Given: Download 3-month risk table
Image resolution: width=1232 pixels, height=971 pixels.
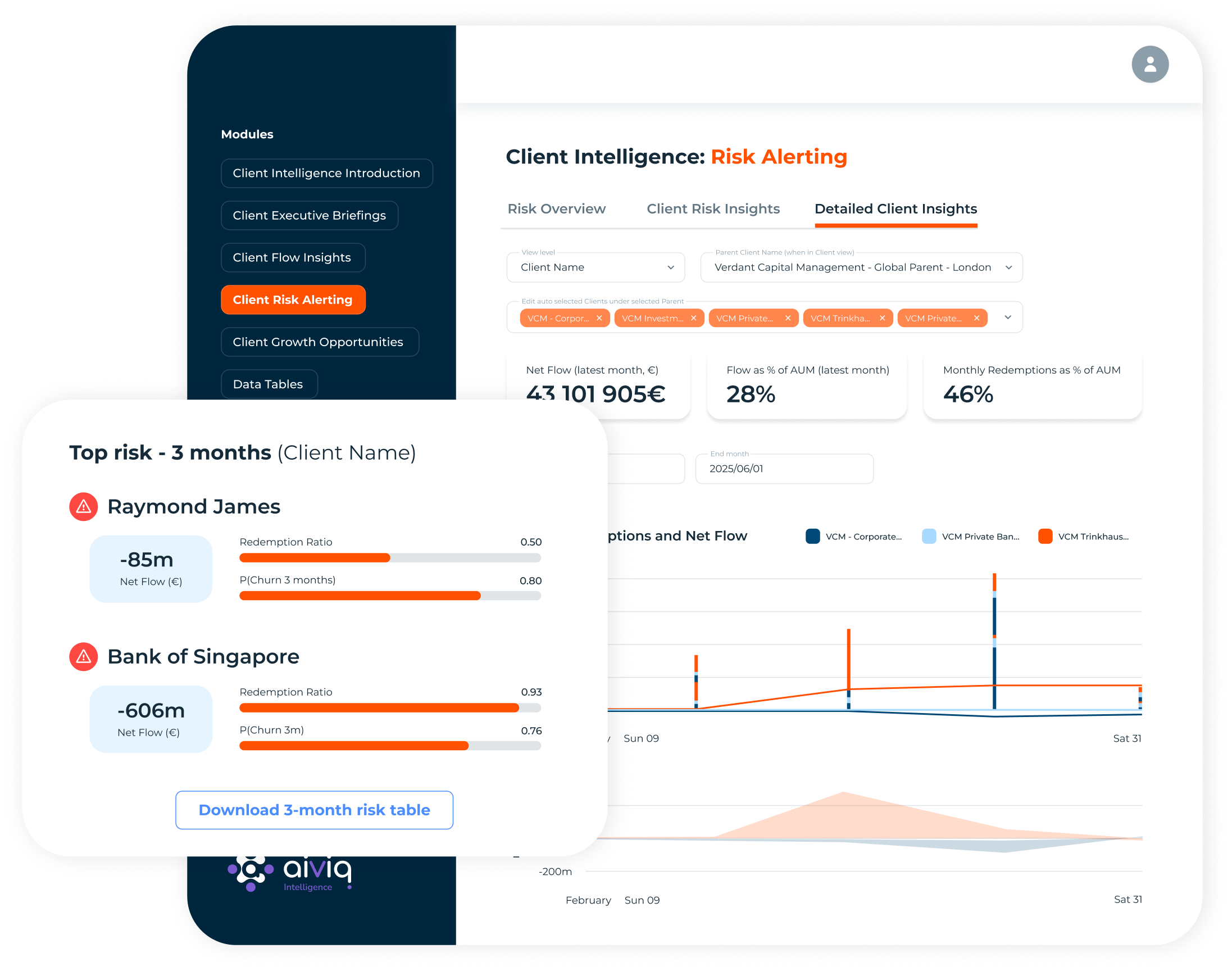Looking at the screenshot, I should tap(313, 810).
